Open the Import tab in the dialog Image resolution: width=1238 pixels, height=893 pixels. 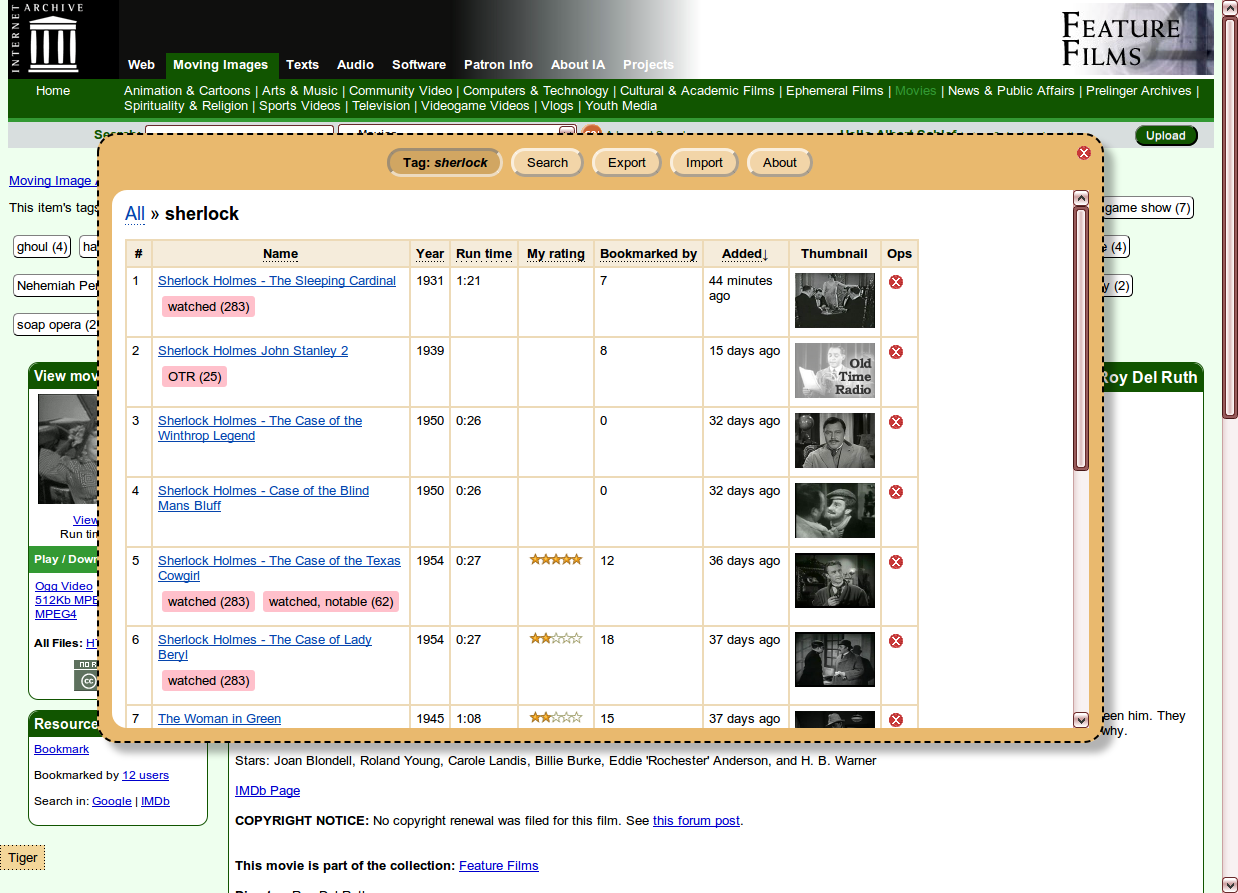click(704, 163)
